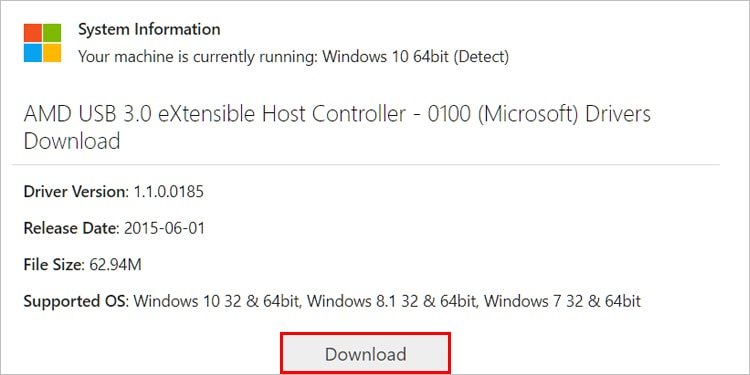Click the red square of Windows logo
This screenshot has height=375, width=750.
coord(33,33)
